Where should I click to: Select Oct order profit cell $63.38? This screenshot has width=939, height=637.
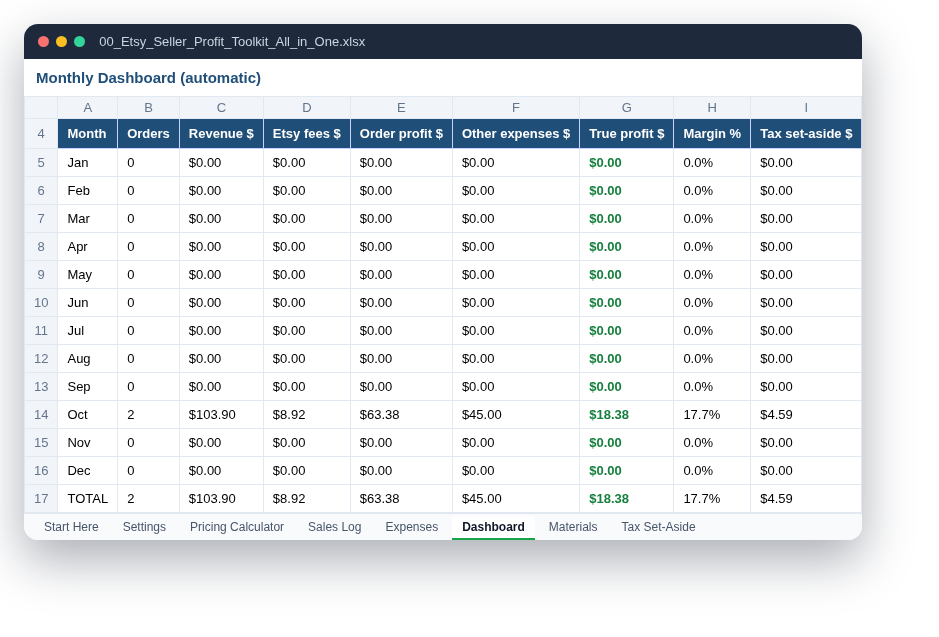point(401,415)
